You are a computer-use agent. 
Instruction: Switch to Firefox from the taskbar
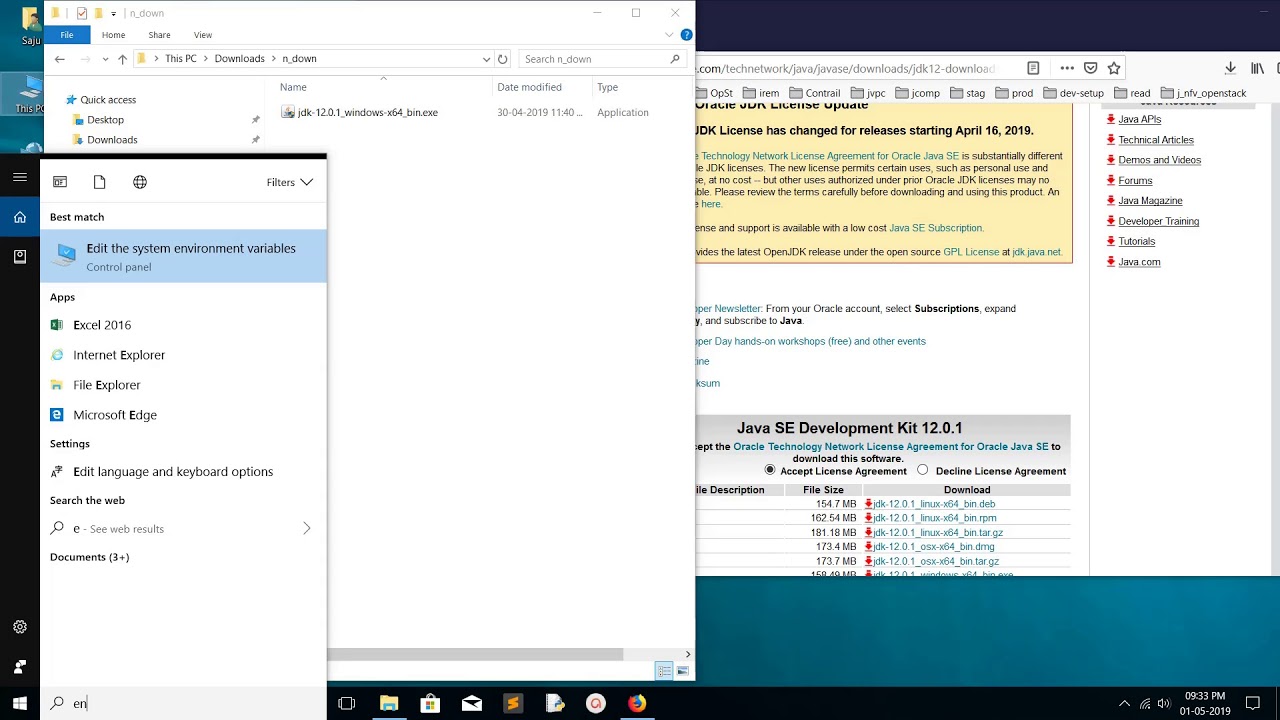(637, 704)
